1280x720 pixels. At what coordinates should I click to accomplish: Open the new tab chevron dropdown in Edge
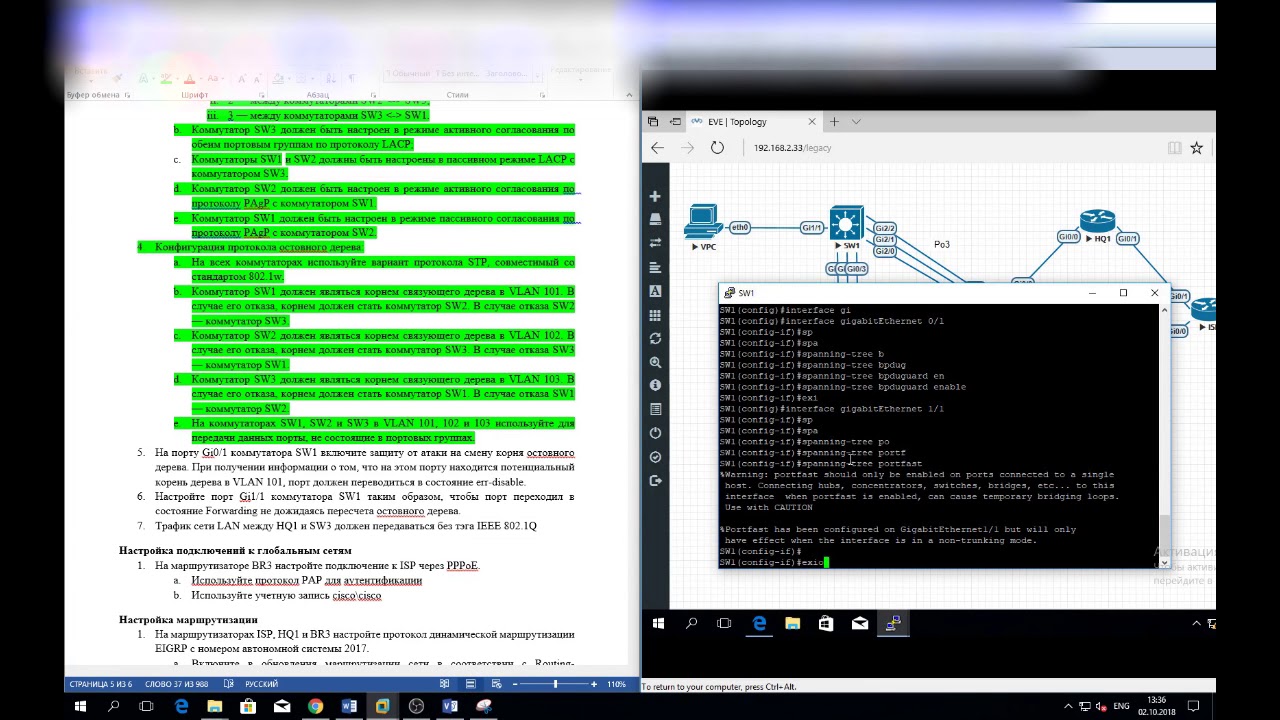coord(856,122)
